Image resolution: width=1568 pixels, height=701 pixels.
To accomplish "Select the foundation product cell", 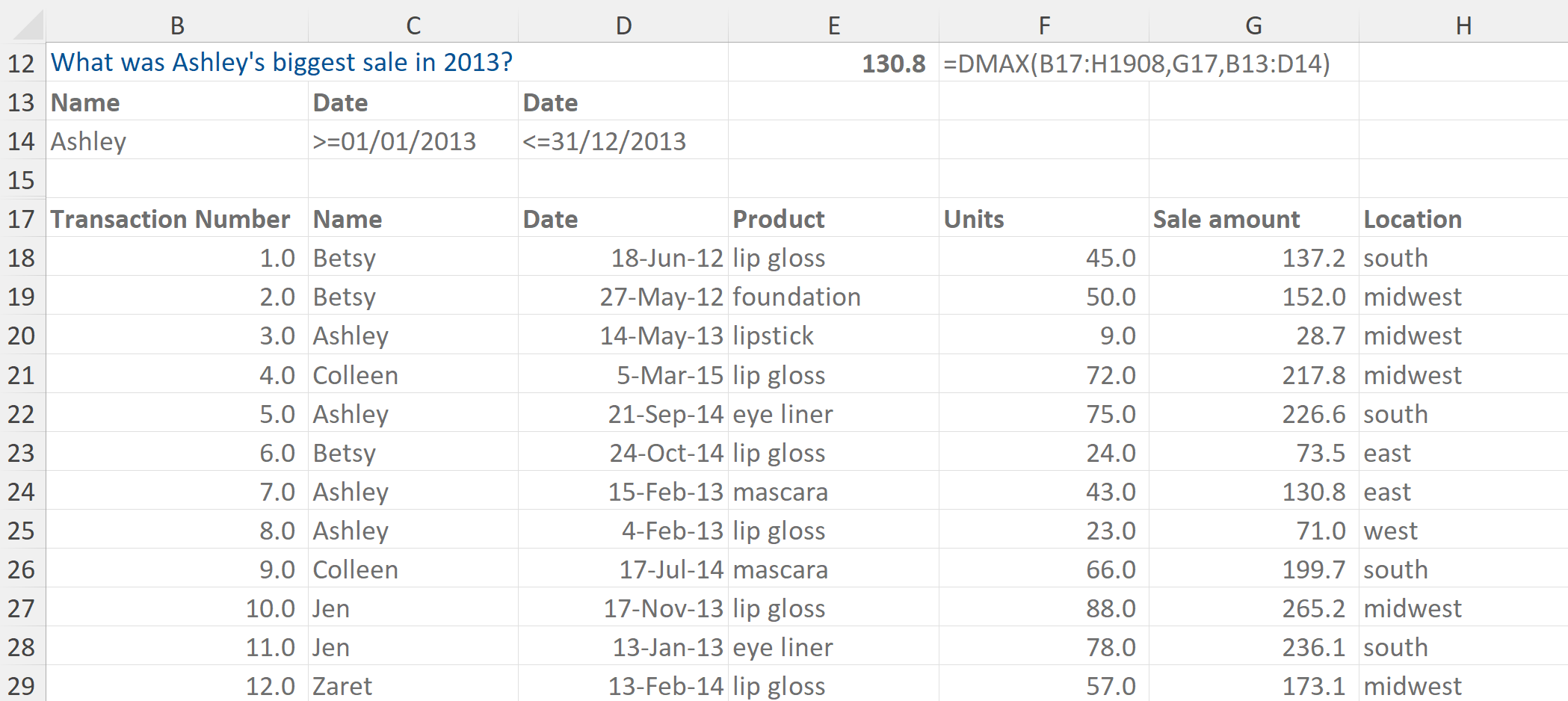I will 833,297.
